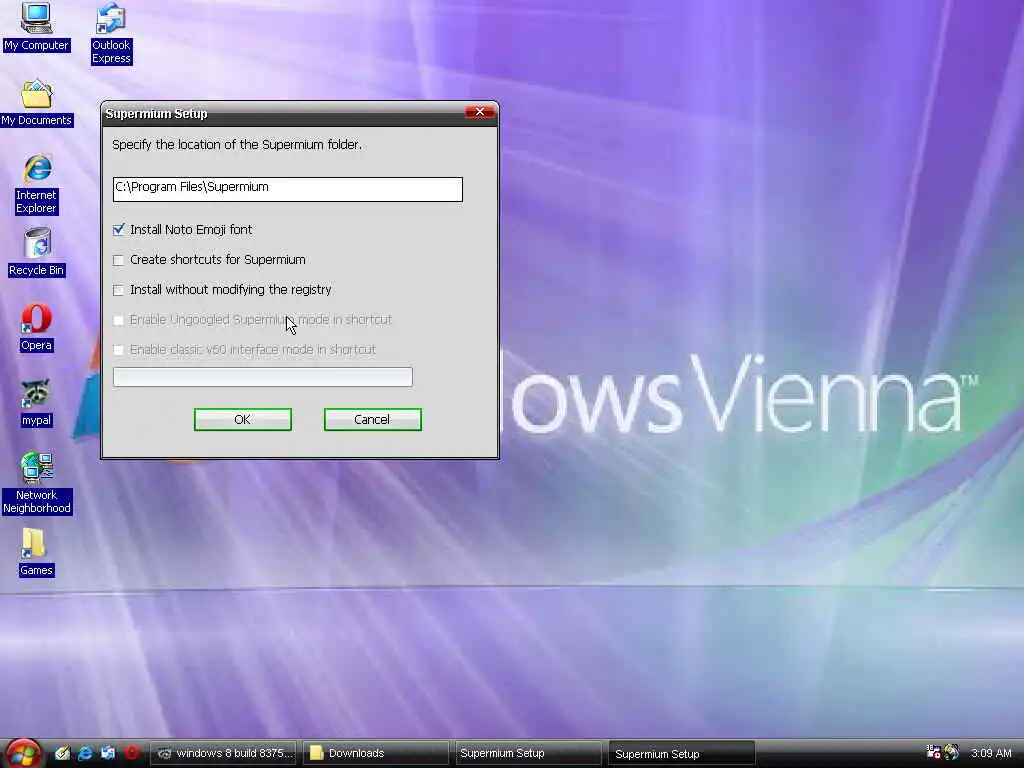Click Outlook Express quick launch icon
This screenshot has width=1024, height=768.
pos(108,753)
